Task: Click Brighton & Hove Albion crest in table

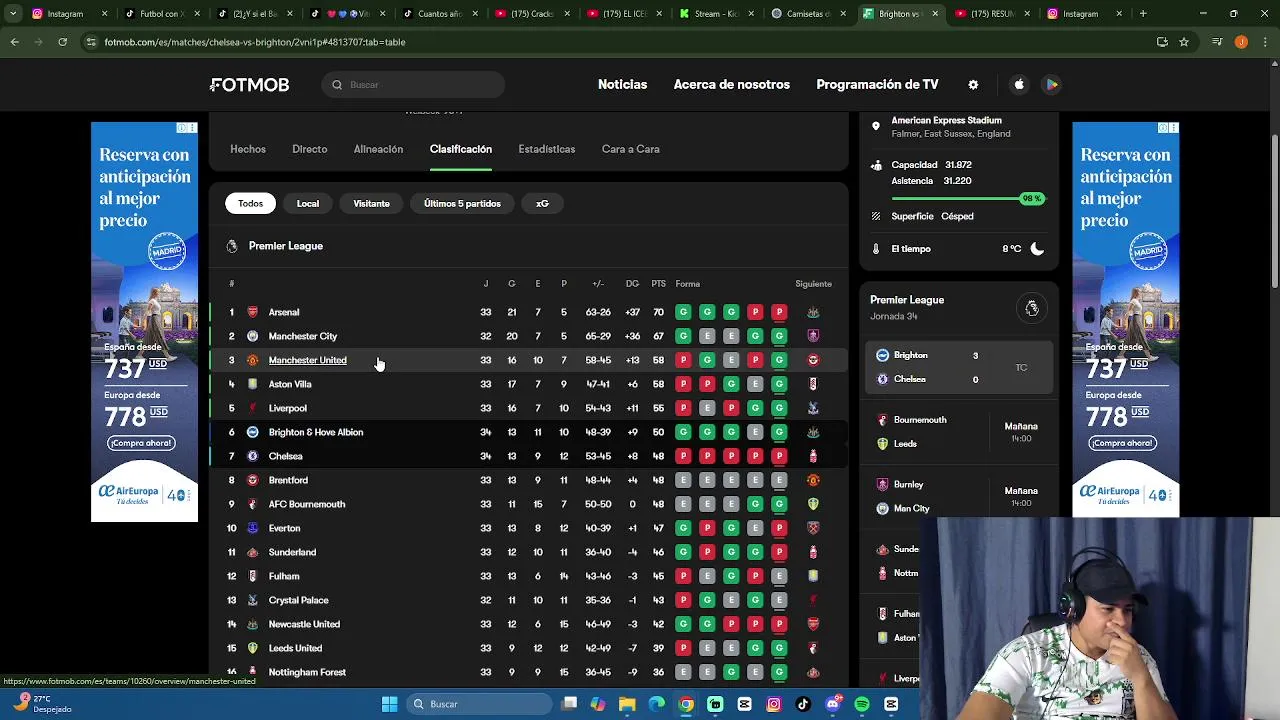Action: tap(252, 432)
